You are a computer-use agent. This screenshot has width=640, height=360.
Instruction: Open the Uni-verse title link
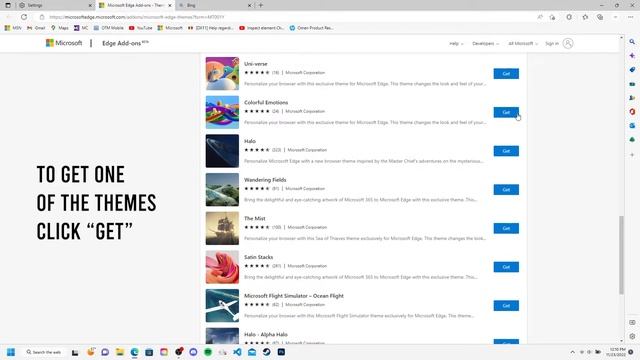point(256,64)
